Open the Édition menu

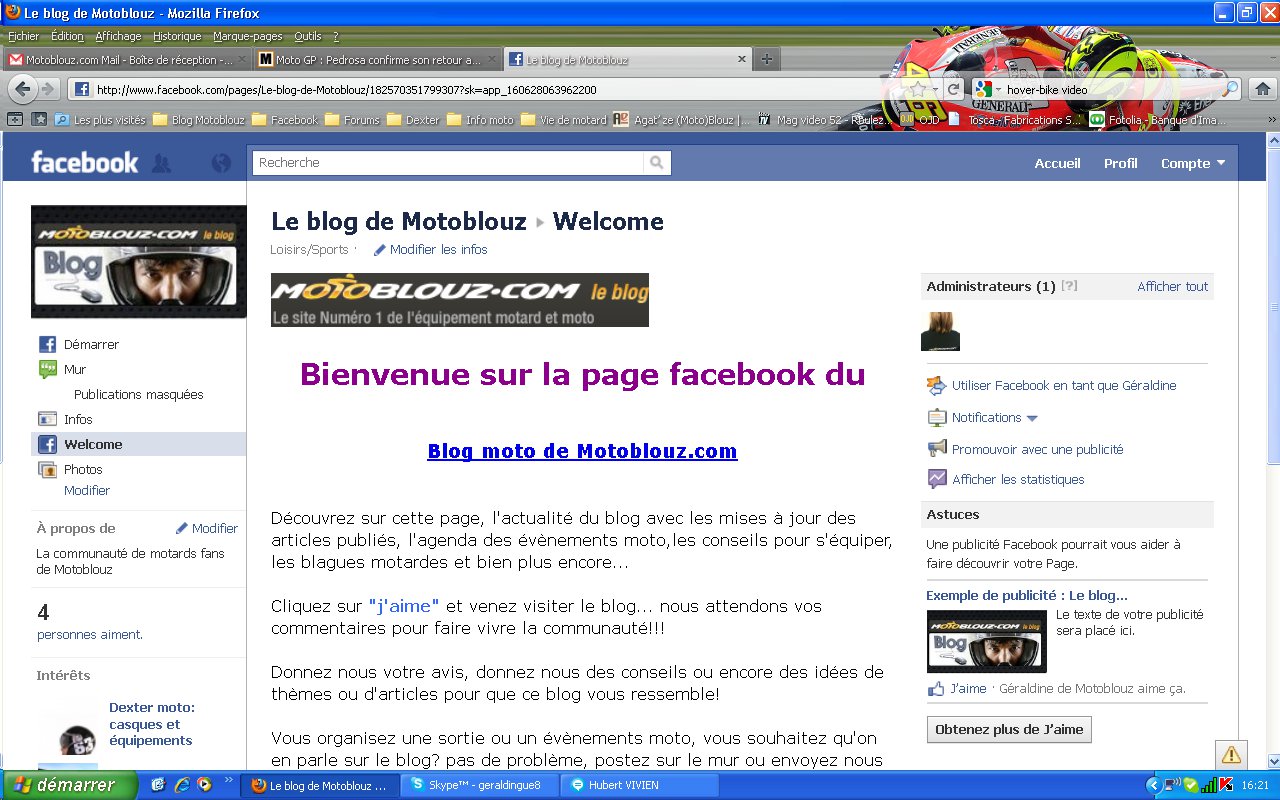pyautogui.click(x=67, y=36)
